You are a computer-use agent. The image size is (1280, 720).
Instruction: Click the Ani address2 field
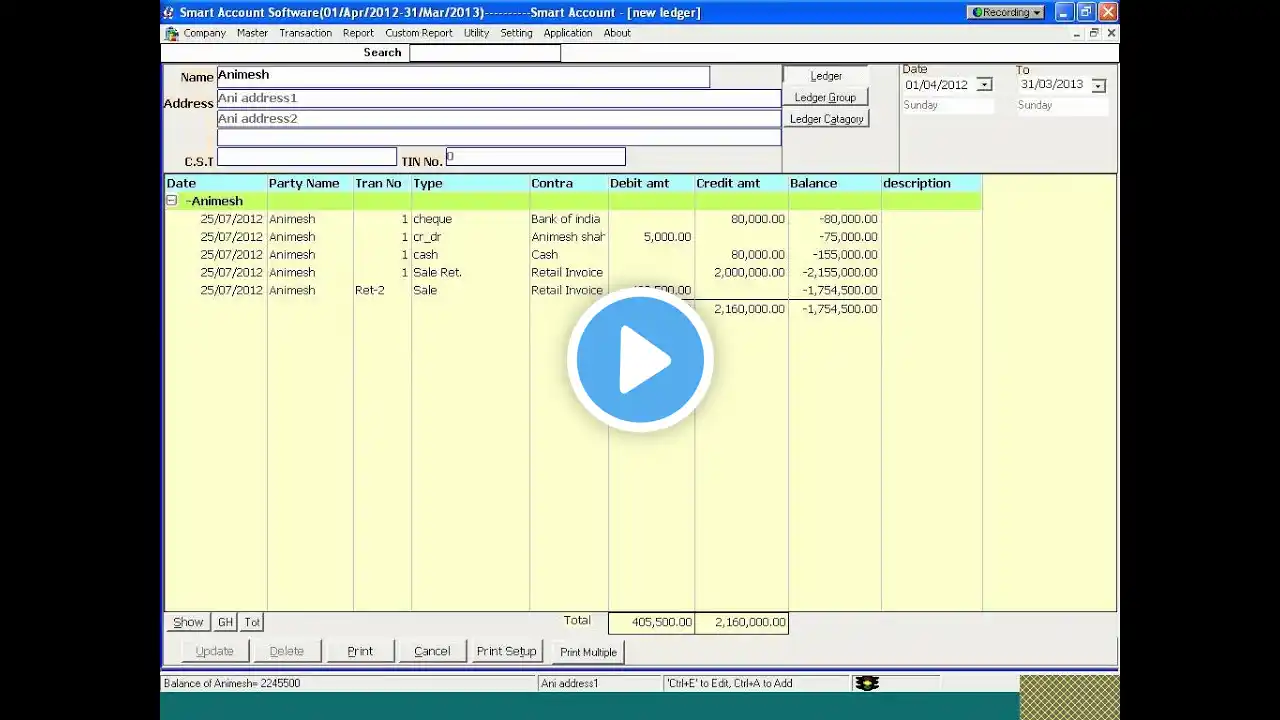499,118
